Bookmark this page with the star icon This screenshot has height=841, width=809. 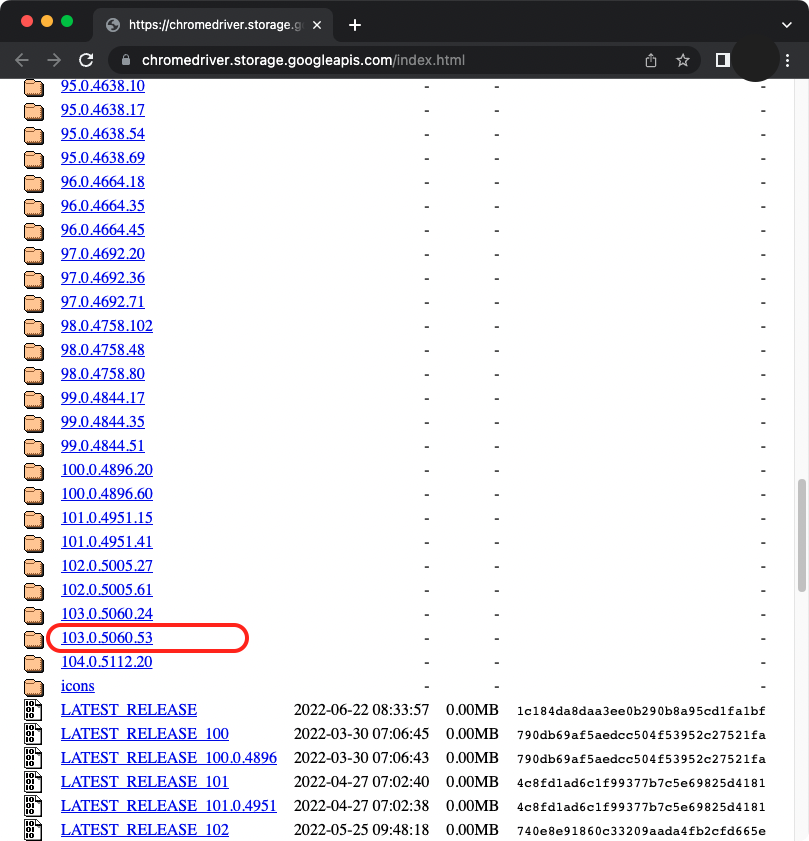coord(682,60)
